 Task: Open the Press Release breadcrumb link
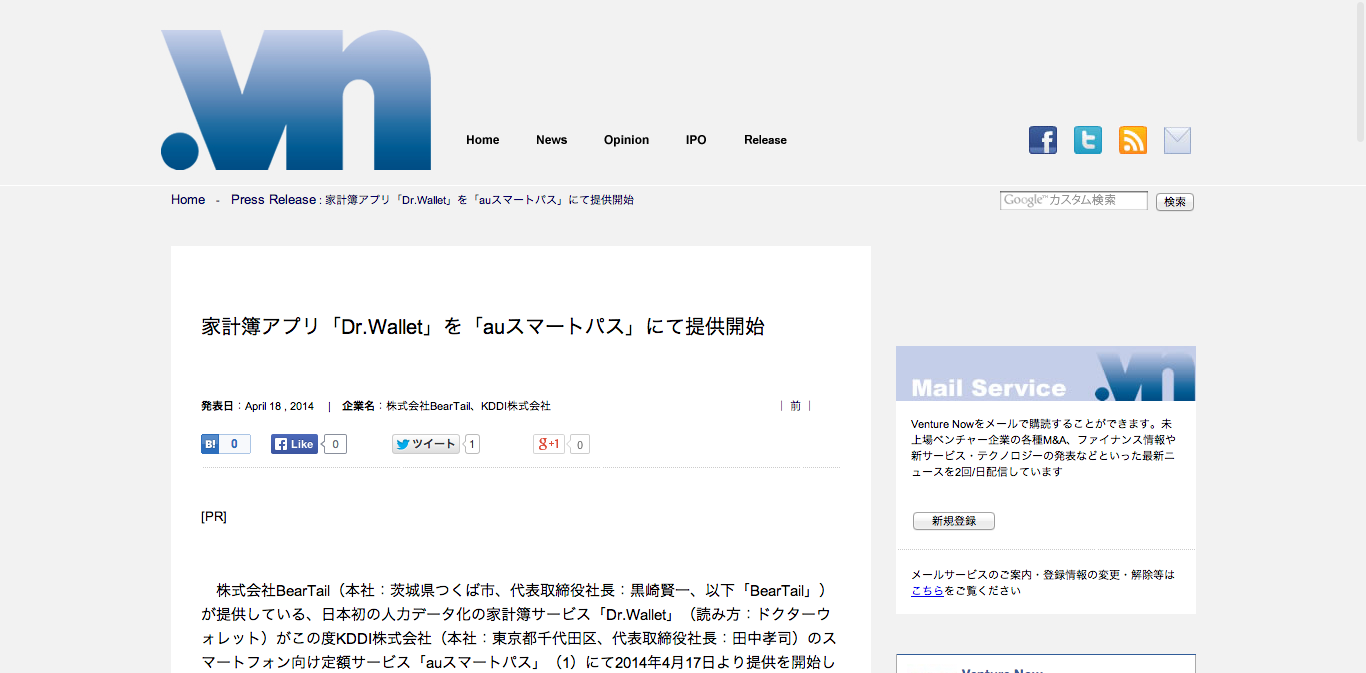(273, 200)
